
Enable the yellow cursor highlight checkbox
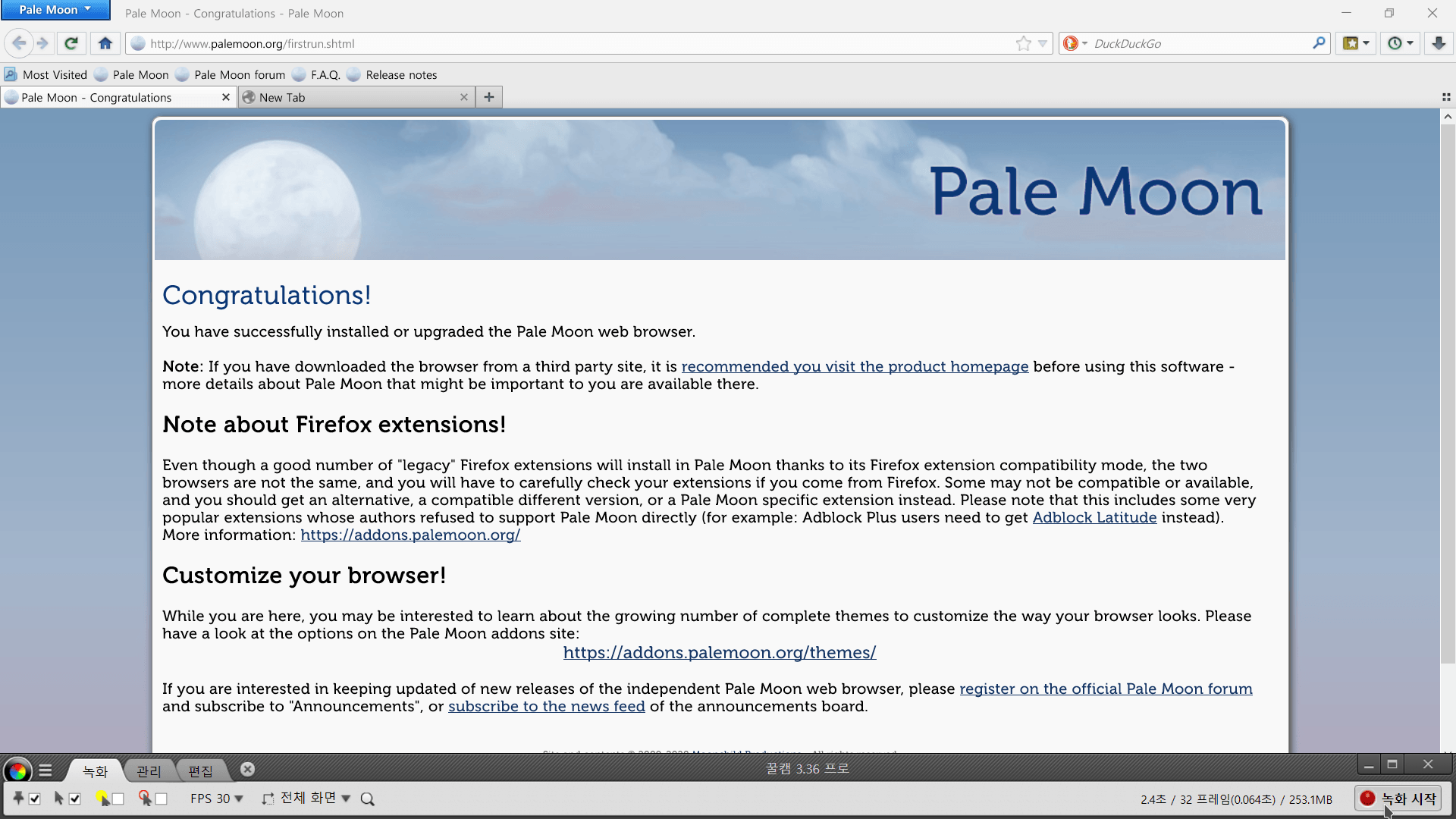118,799
